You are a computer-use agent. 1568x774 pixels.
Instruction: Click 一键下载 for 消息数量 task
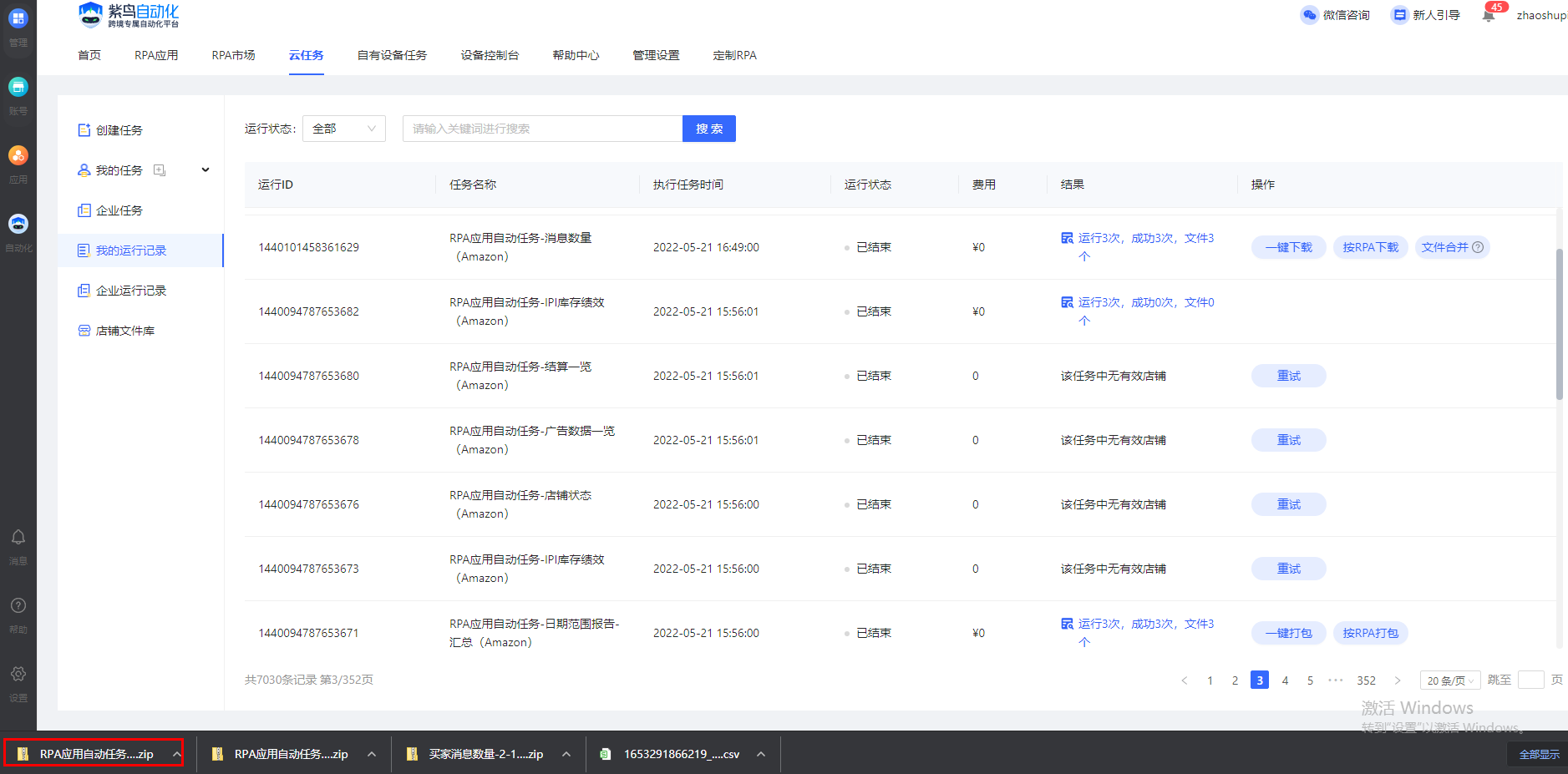click(1288, 247)
